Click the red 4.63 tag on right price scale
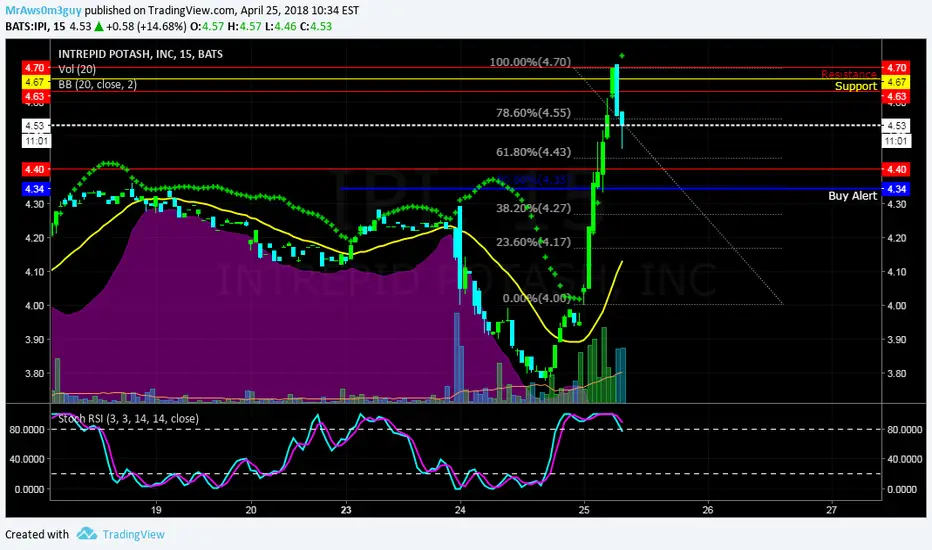 pyautogui.click(x=896, y=96)
